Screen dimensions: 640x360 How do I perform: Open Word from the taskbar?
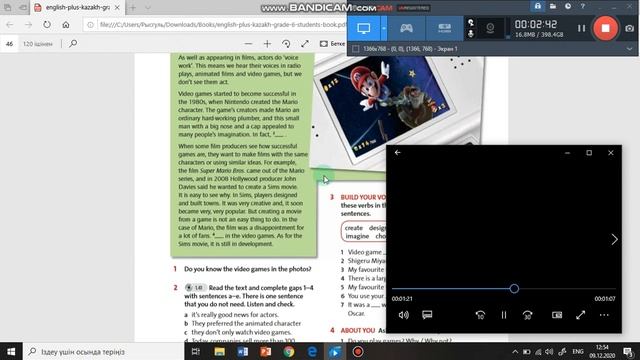tap(242, 351)
